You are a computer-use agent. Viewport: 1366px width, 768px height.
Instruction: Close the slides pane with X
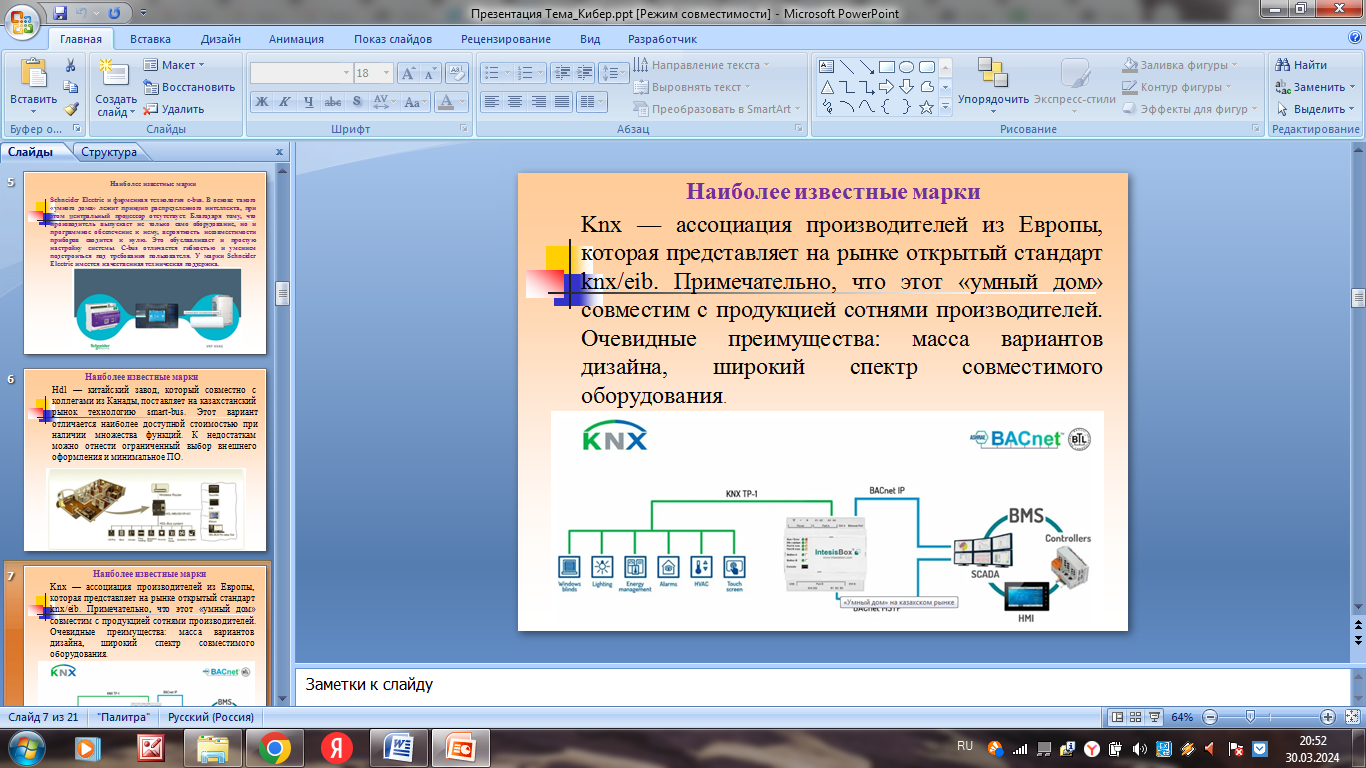pos(281,152)
